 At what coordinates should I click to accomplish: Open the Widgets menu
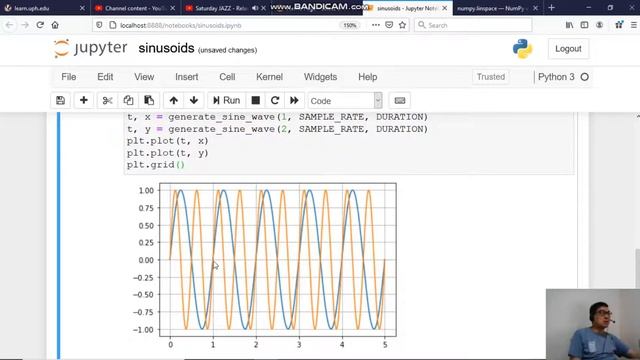click(320, 77)
